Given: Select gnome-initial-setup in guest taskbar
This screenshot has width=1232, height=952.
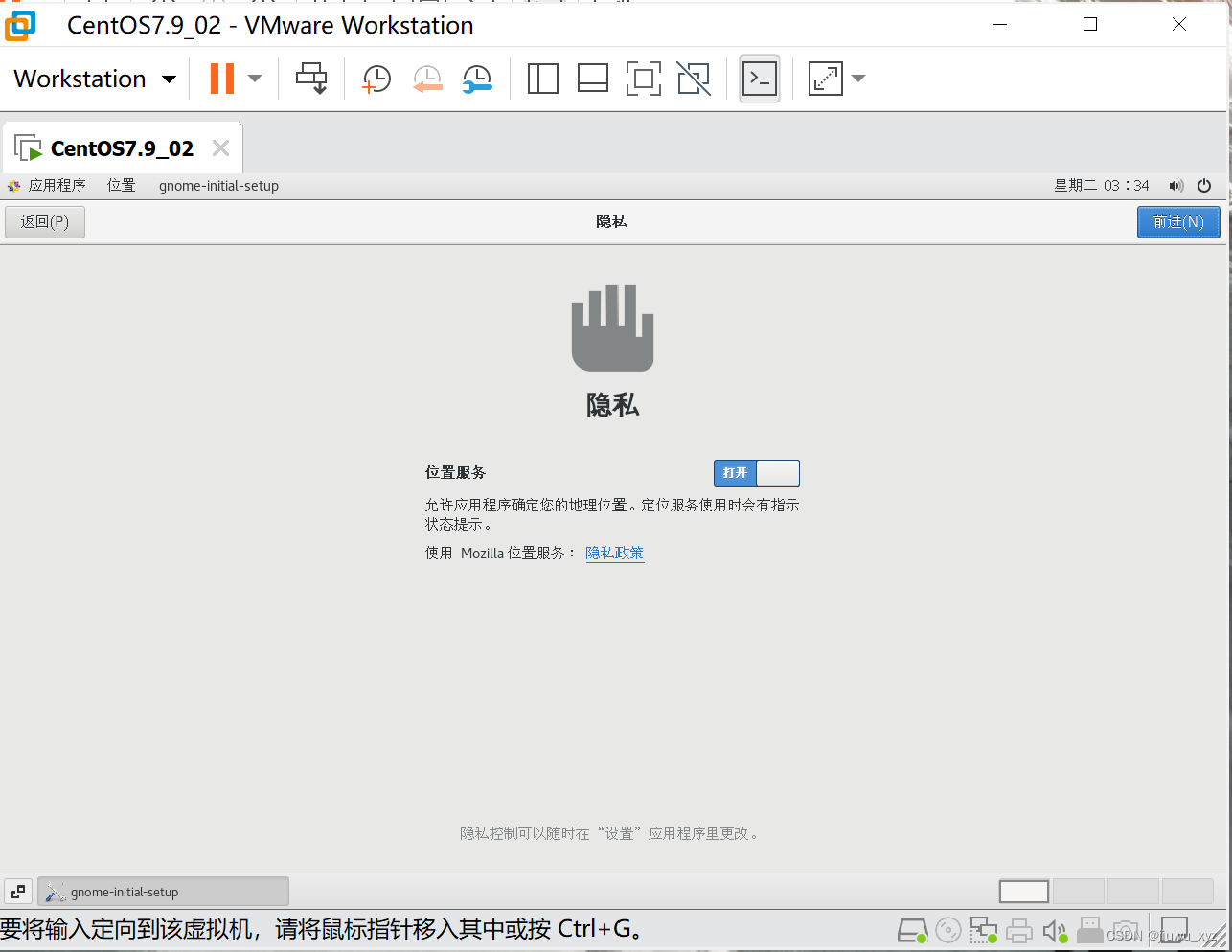Looking at the screenshot, I should pos(163,892).
